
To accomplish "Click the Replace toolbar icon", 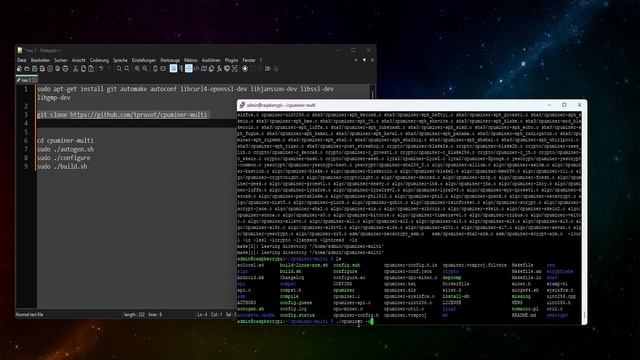I will 127,69.
